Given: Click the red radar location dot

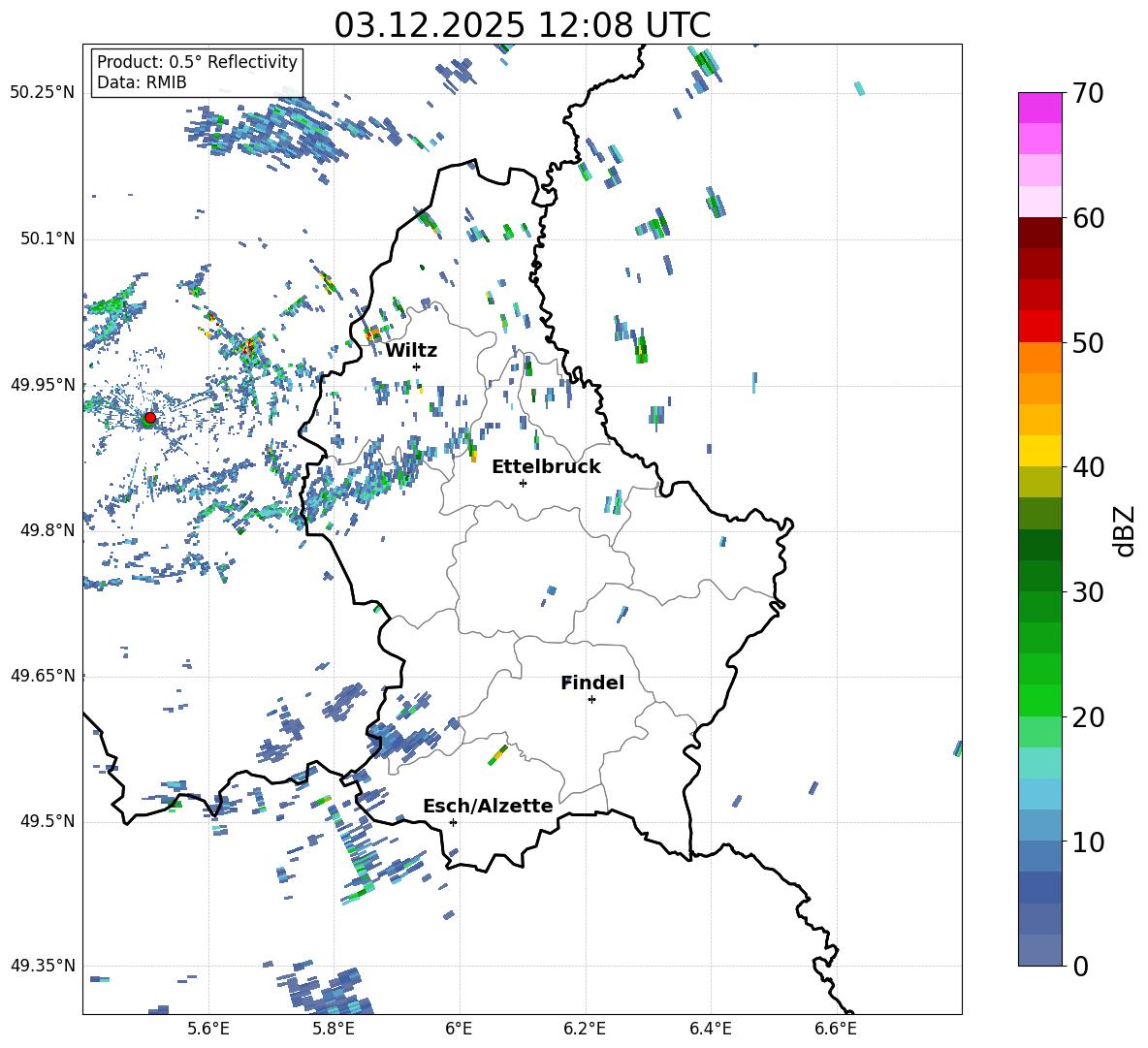Looking at the screenshot, I should point(150,418).
